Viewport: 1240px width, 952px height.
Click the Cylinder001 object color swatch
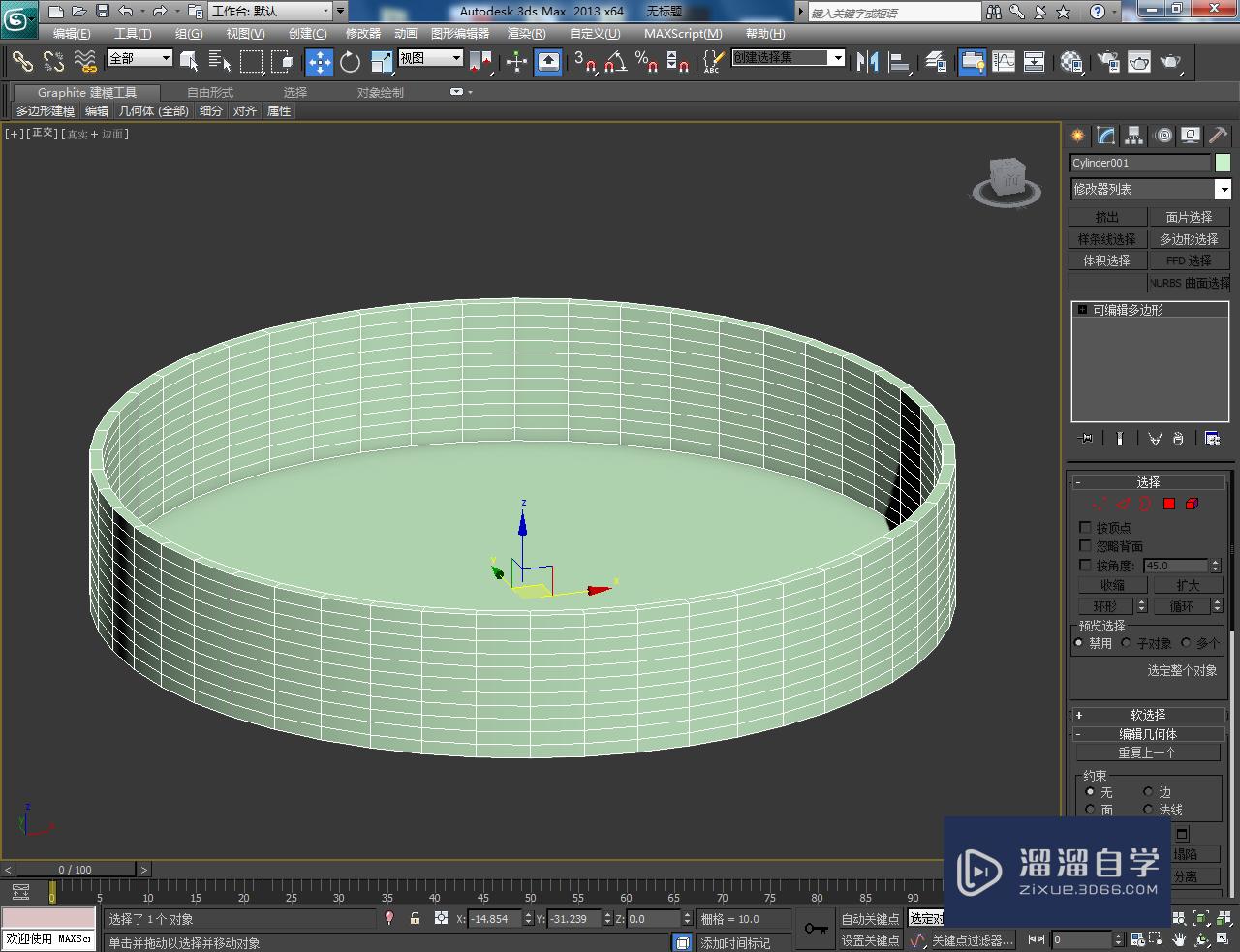(1223, 163)
